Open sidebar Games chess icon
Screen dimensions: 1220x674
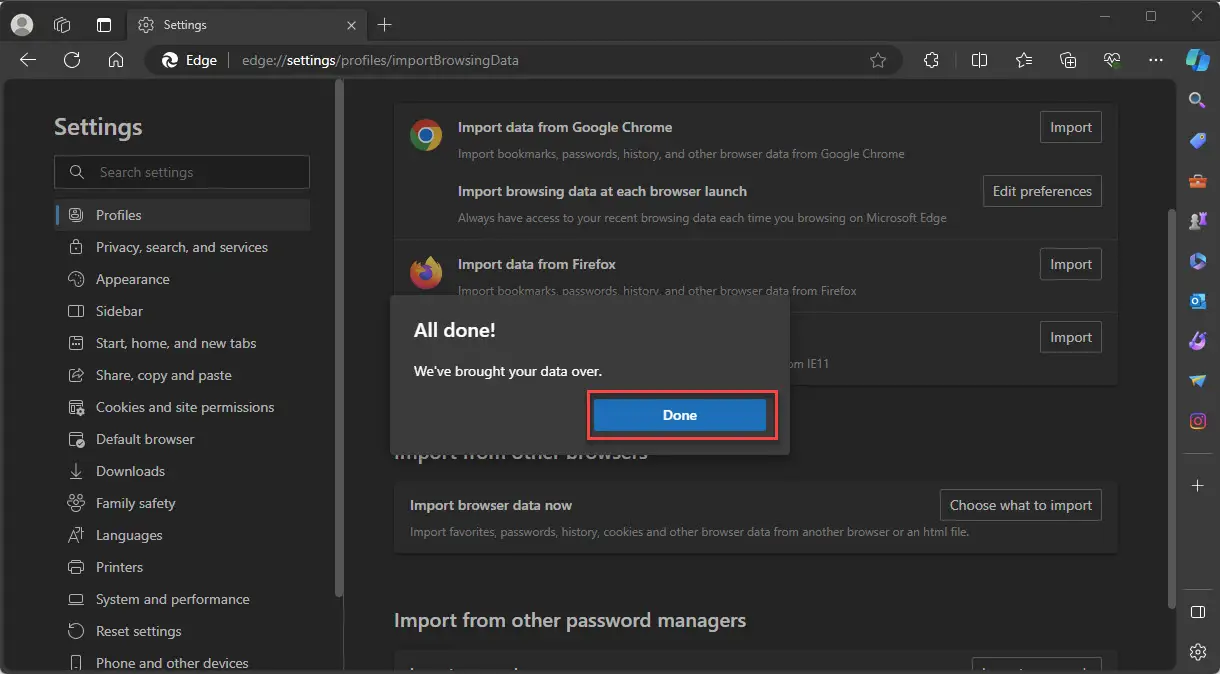click(x=1197, y=221)
